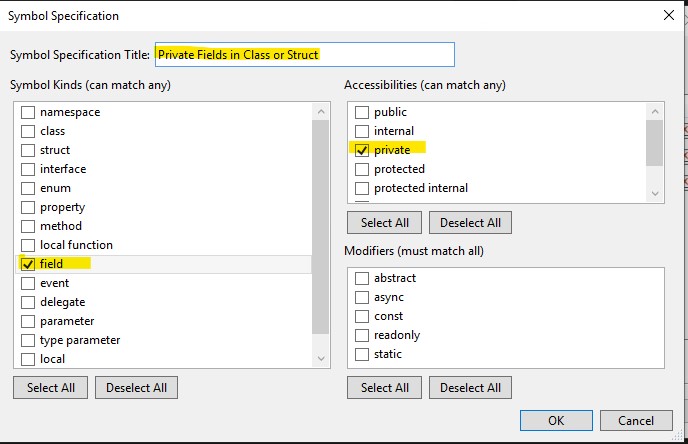Enable the static modifier checkbox

(x=362, y=354)
